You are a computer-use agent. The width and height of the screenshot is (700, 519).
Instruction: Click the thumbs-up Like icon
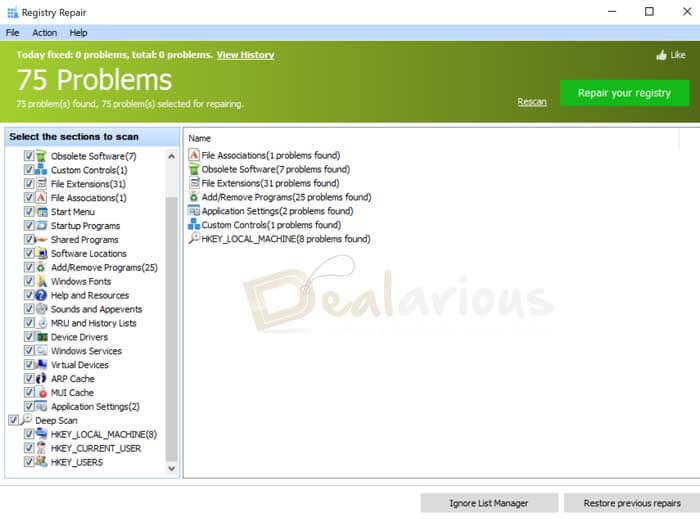tap(661, 55)
